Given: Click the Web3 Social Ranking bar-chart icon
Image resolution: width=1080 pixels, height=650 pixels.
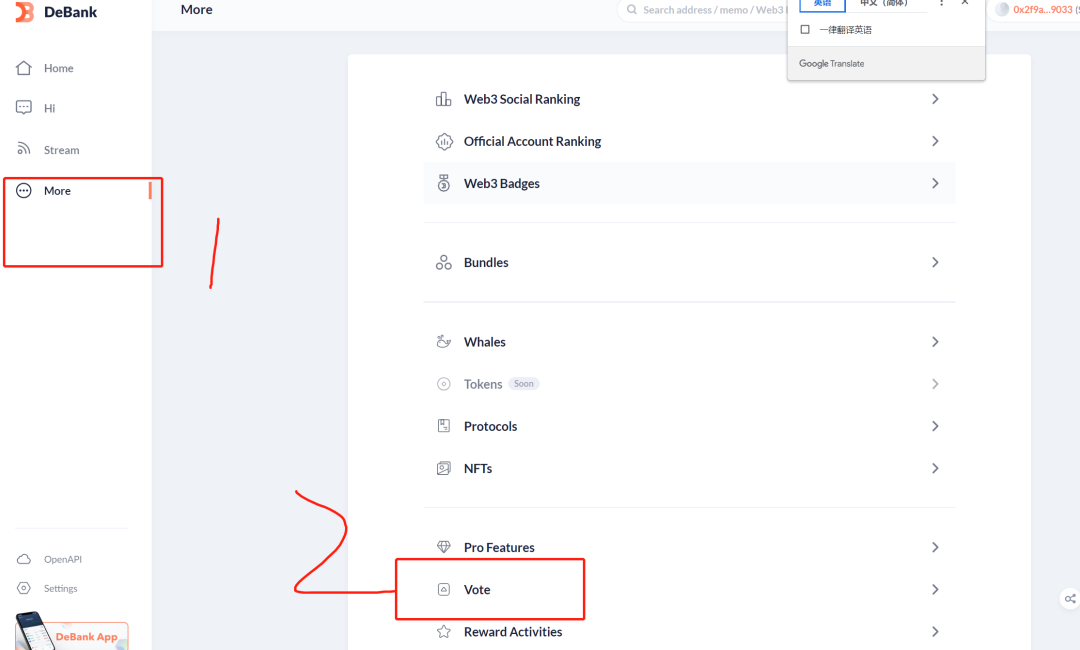Looking at the screenshot, I should point(444,99).
